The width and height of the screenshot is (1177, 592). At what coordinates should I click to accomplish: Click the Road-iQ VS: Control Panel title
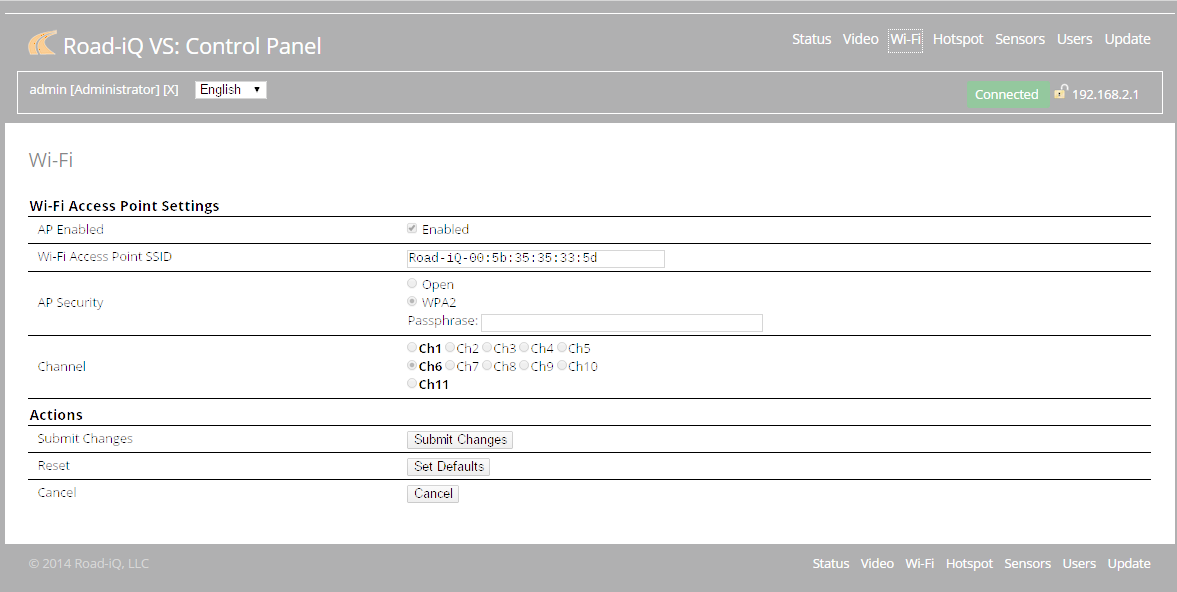click(x=192, y=46)
